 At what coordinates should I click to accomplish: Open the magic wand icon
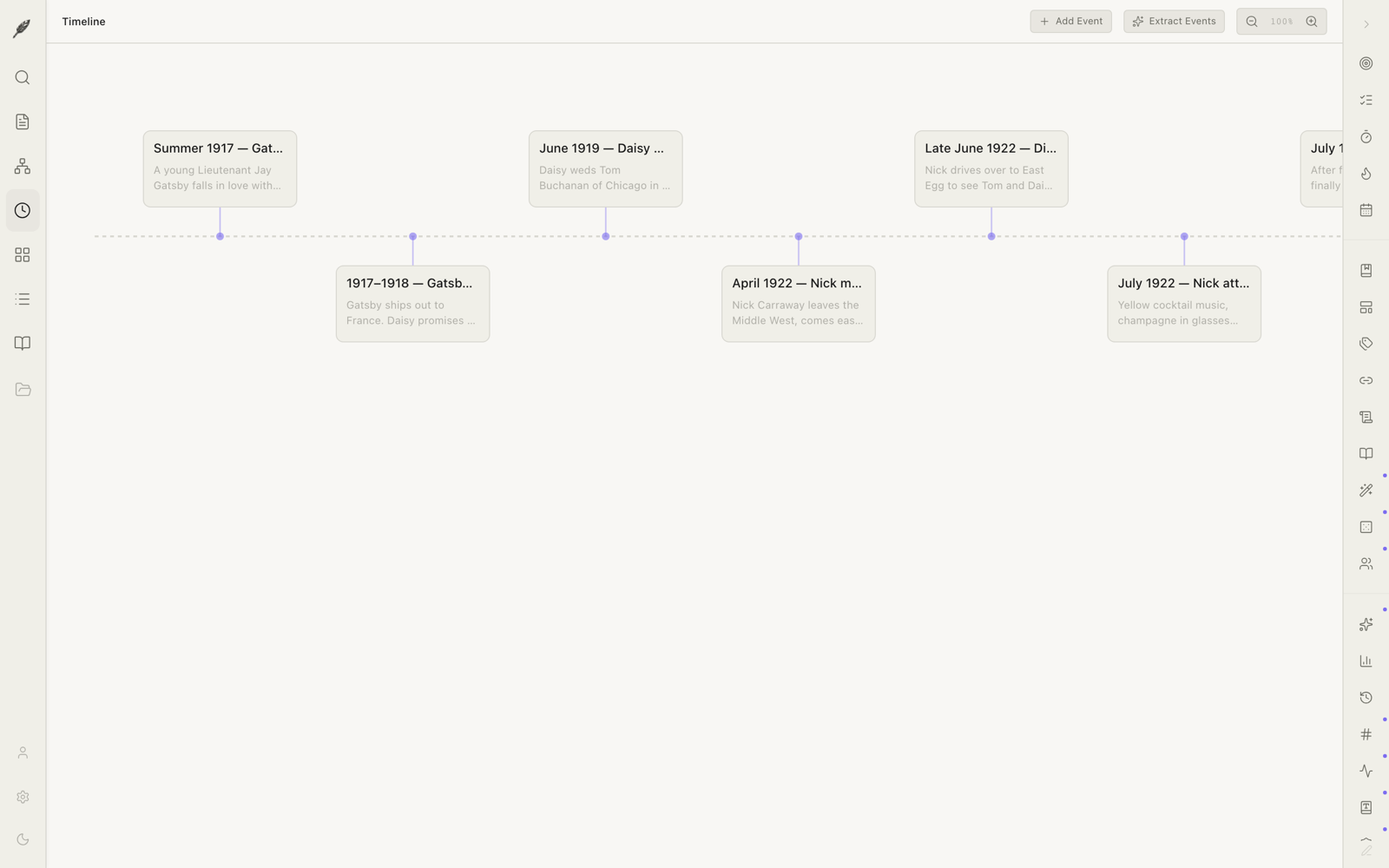point(1366,490)
